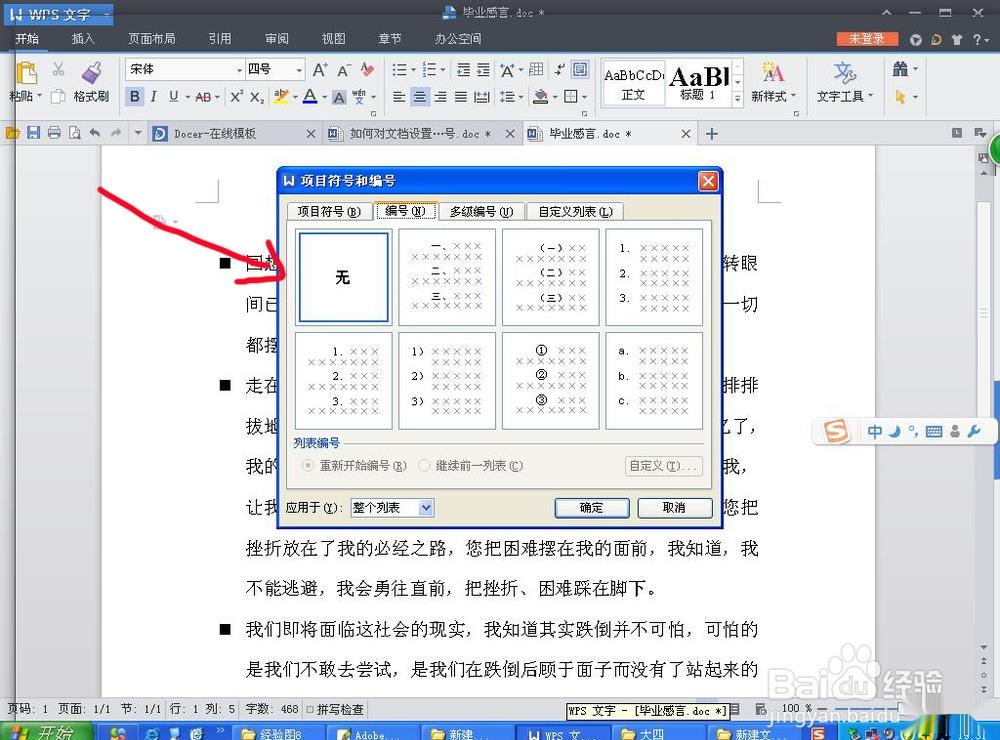
Task: Click the open folder icon
Action: pos(12,133)
